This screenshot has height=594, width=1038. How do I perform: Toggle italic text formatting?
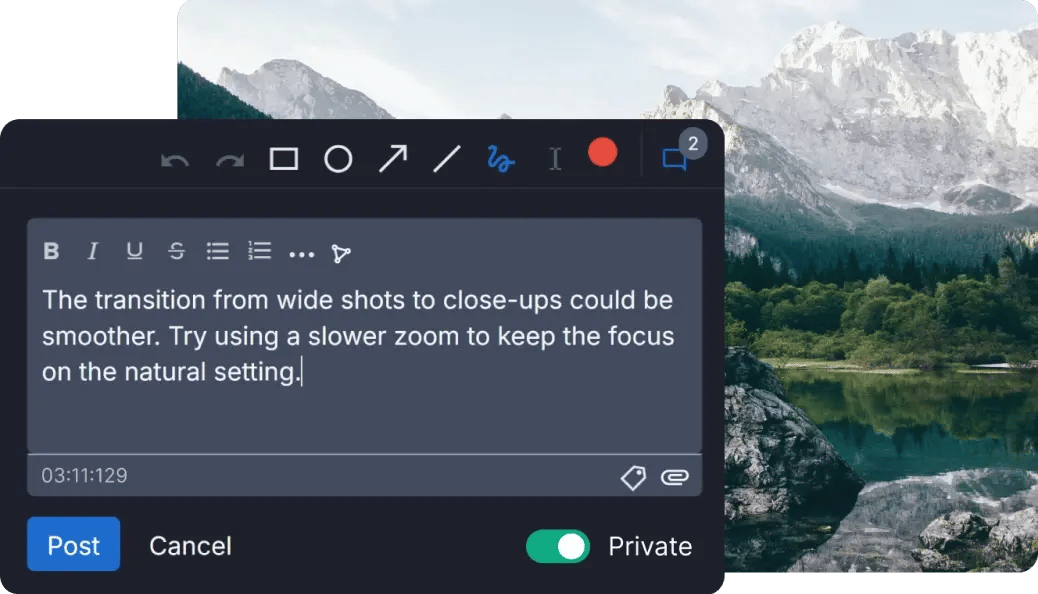93,252
